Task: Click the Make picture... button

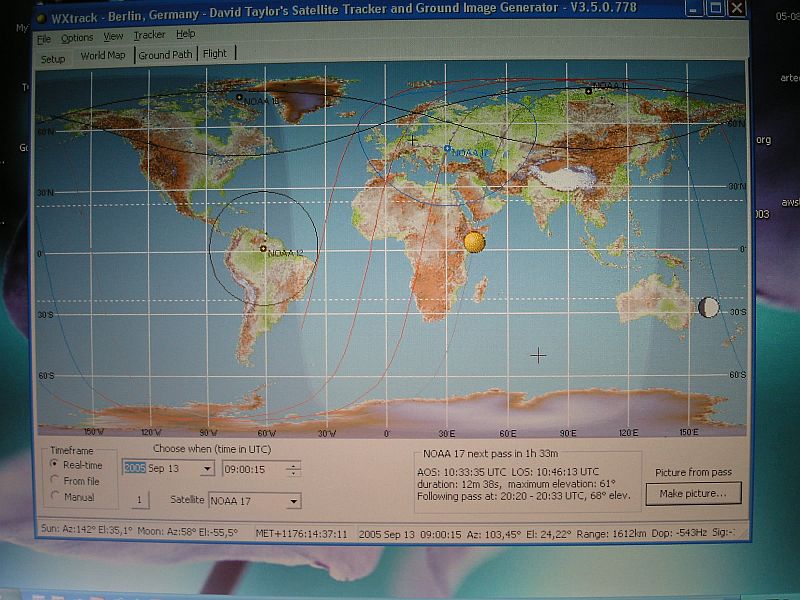Action: pyautogui.click(x=693, y=494)
